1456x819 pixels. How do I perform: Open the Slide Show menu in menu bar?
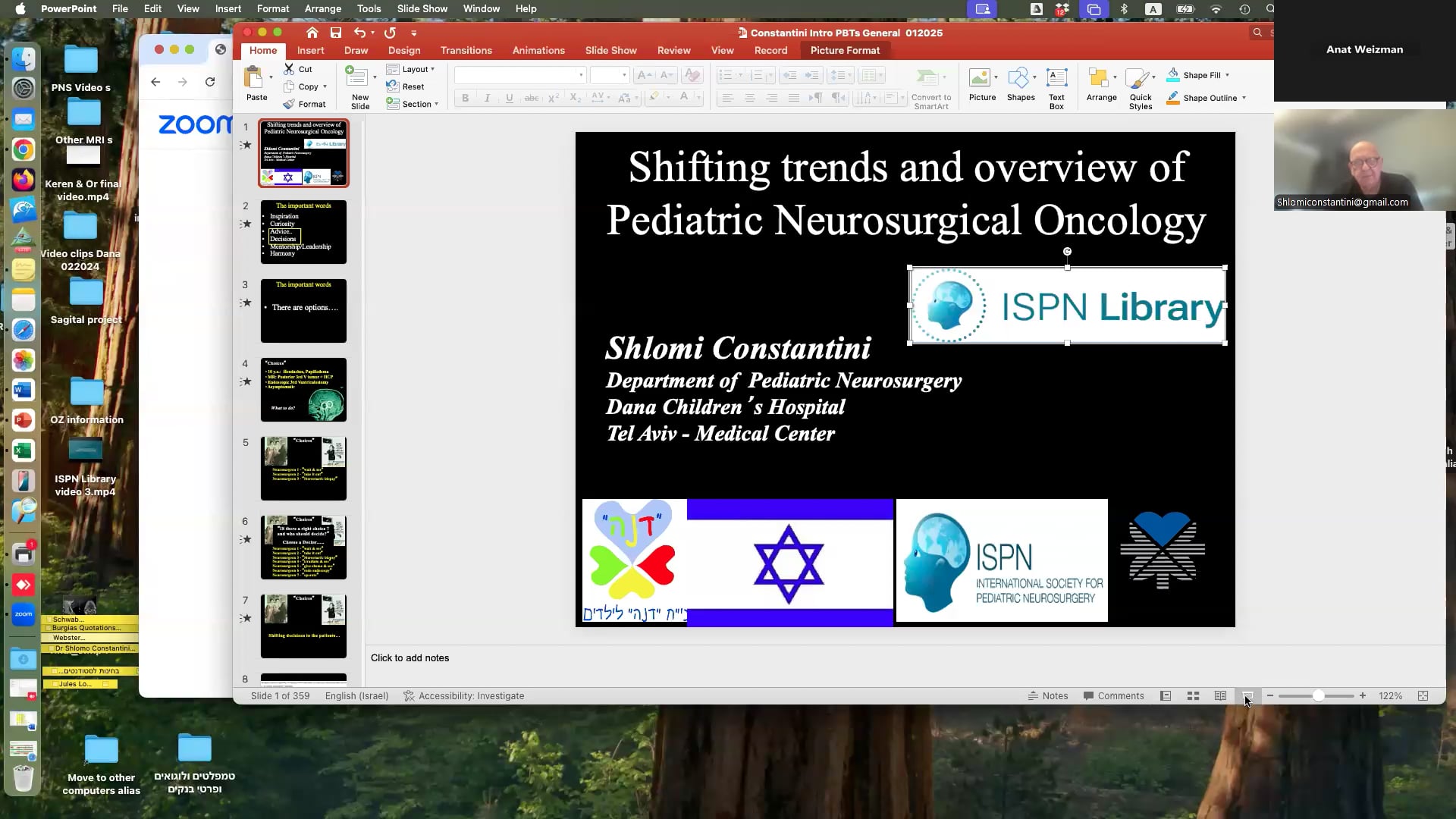(x=422, y=8)
